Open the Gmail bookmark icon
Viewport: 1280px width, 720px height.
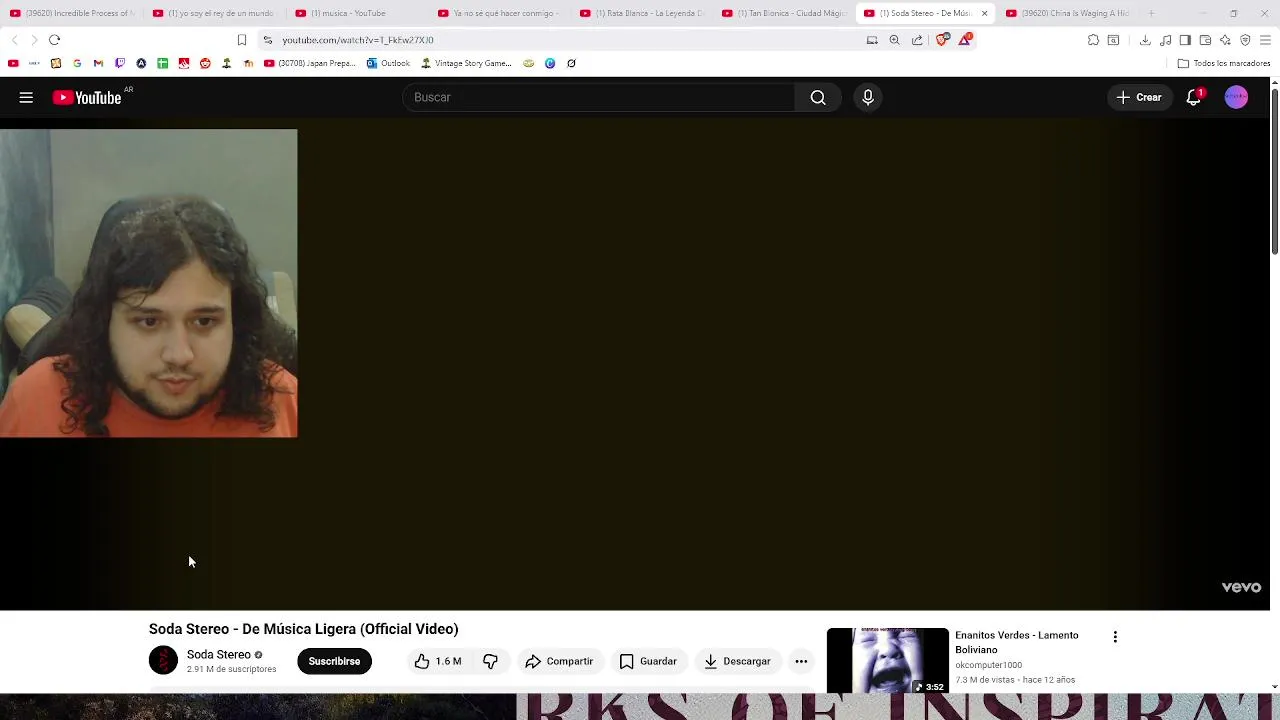coord(98,63)
